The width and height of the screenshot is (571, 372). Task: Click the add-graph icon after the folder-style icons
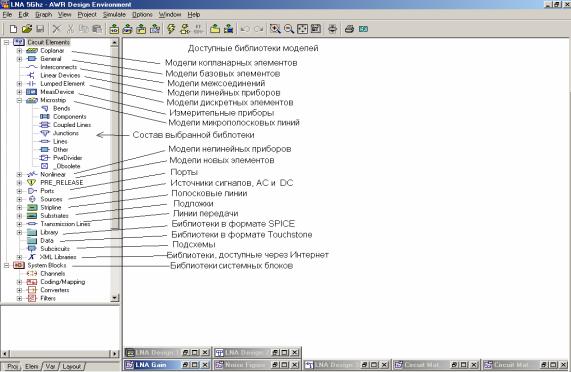pos(155,29)
